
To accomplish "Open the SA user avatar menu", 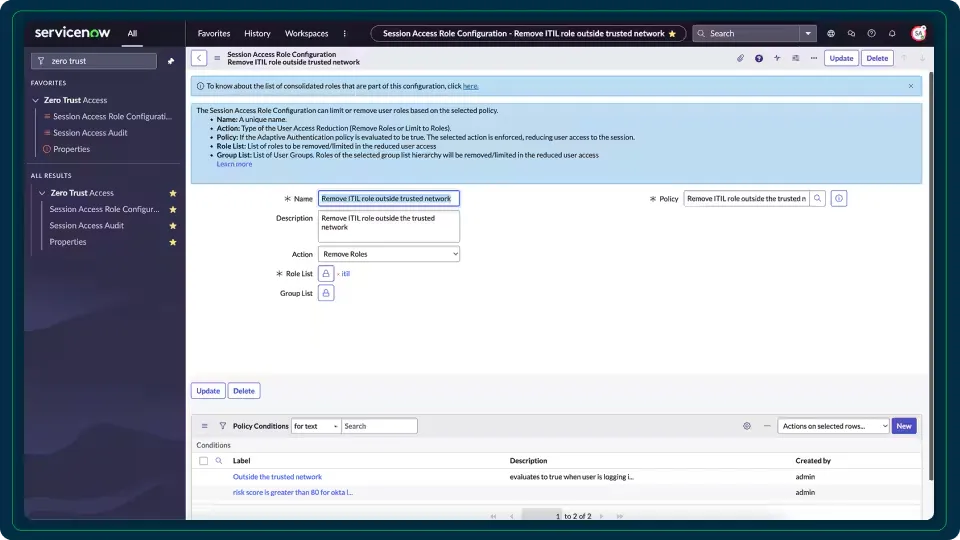I will point(918,34).
